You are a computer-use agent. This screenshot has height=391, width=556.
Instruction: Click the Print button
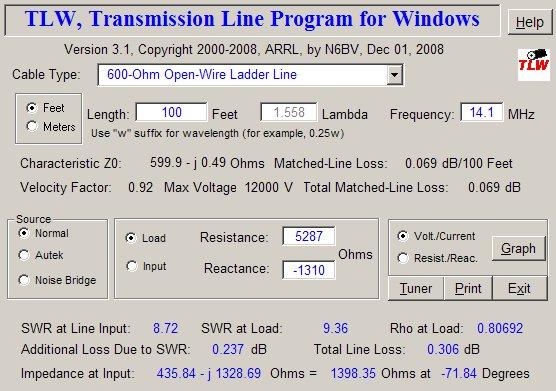468,289
